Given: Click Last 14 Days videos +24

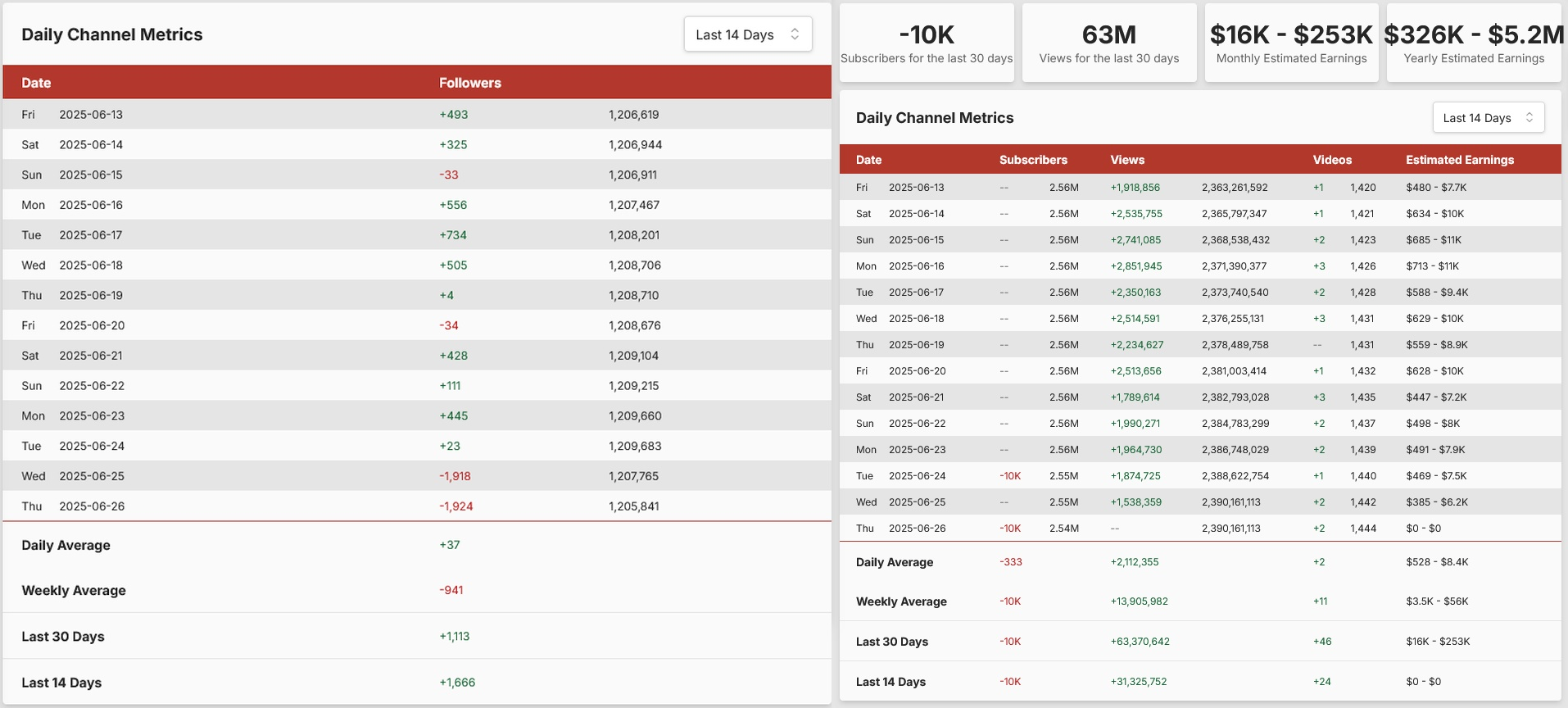Looking at the screenshot, I should click(x=1321, y=682).
